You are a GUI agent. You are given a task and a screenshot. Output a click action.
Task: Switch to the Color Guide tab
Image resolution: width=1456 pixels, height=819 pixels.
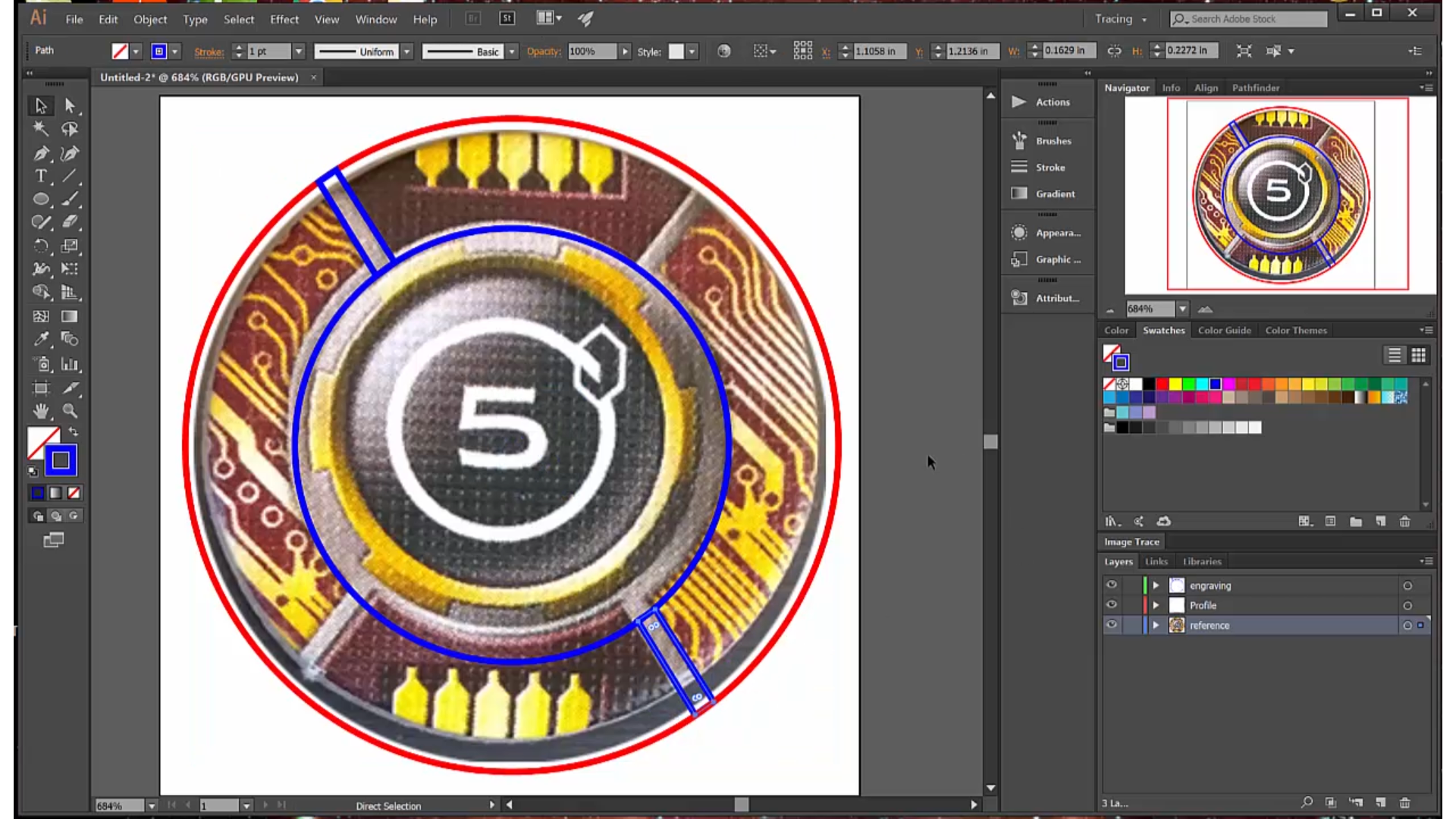click(x=1225, y=330)
